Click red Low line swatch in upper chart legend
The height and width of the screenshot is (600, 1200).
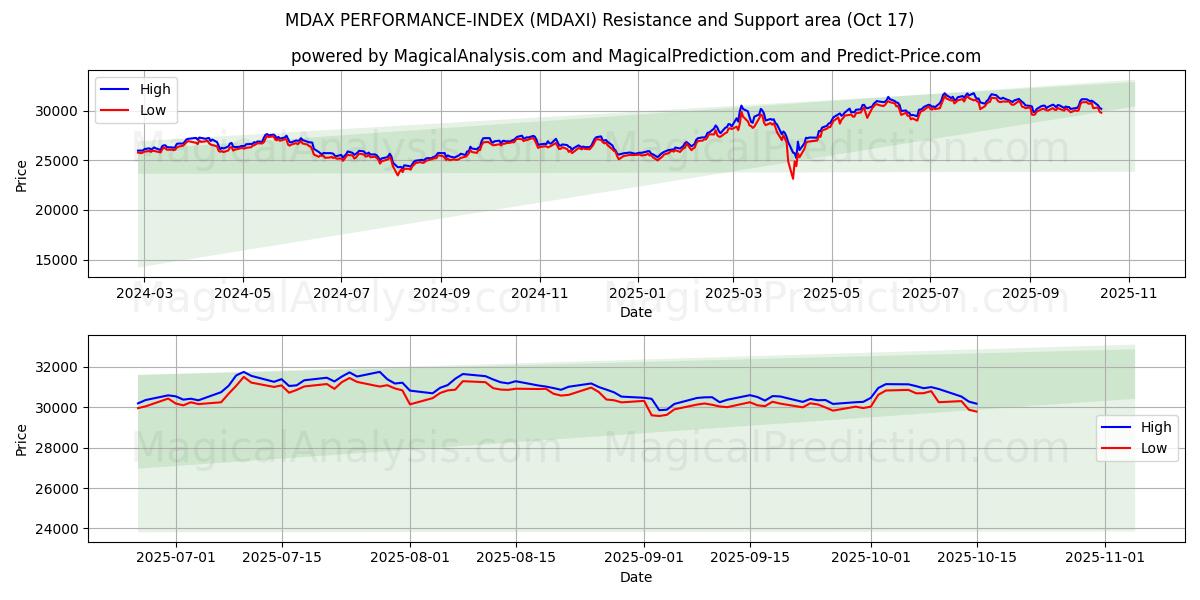point(118,111)
